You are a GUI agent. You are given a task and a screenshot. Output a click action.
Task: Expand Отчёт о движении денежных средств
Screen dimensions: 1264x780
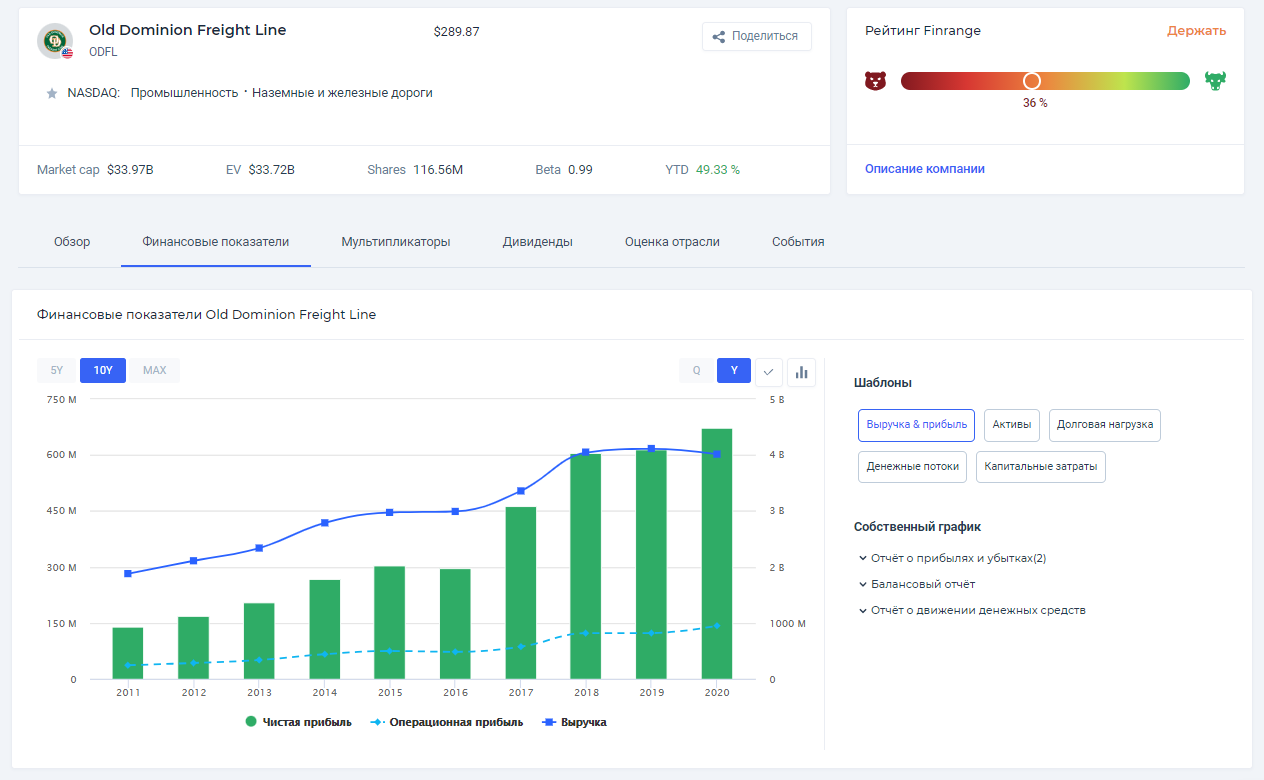pos(971,610)
